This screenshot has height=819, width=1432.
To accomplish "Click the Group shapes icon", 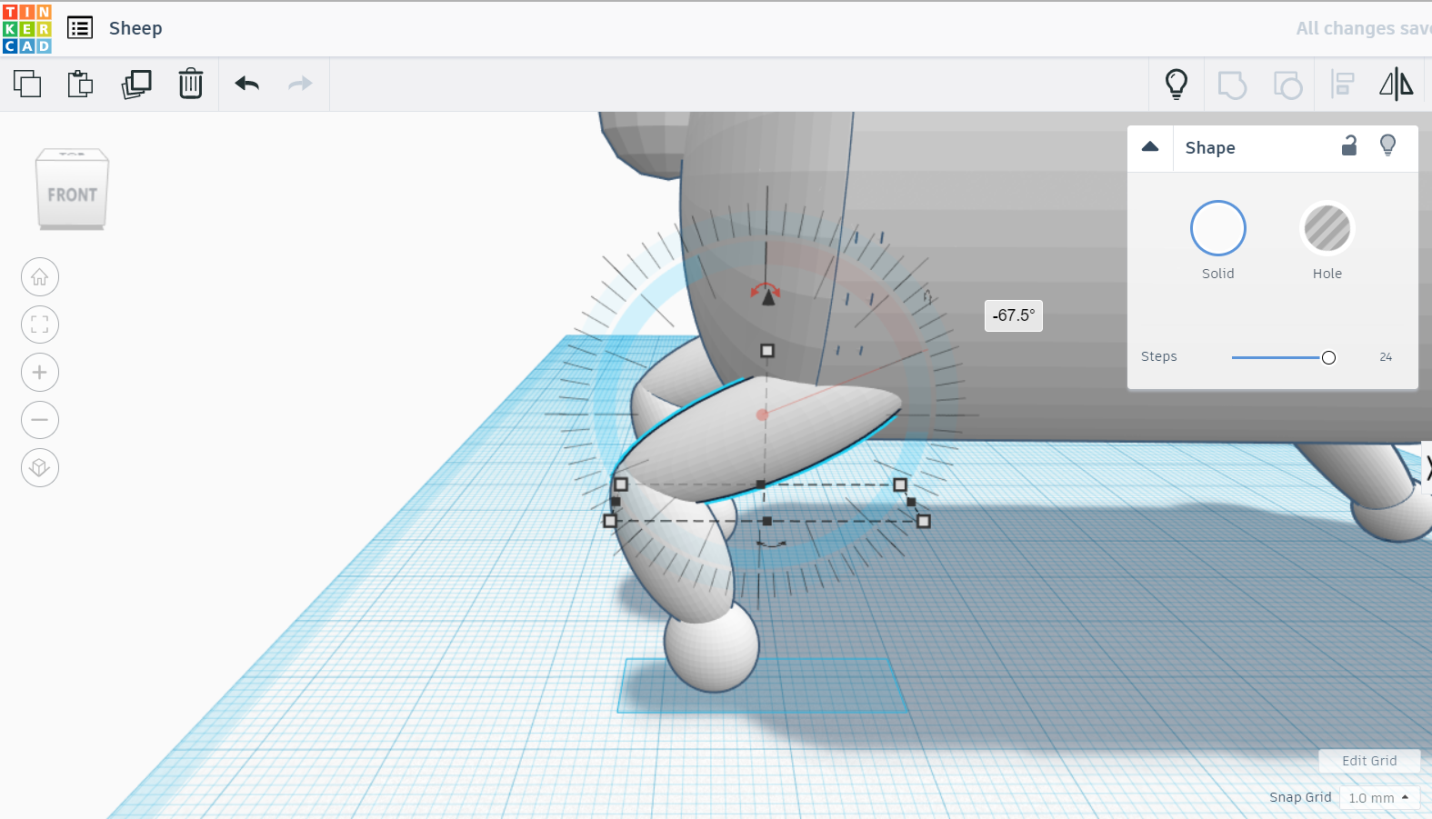I will coord(1232,85).
